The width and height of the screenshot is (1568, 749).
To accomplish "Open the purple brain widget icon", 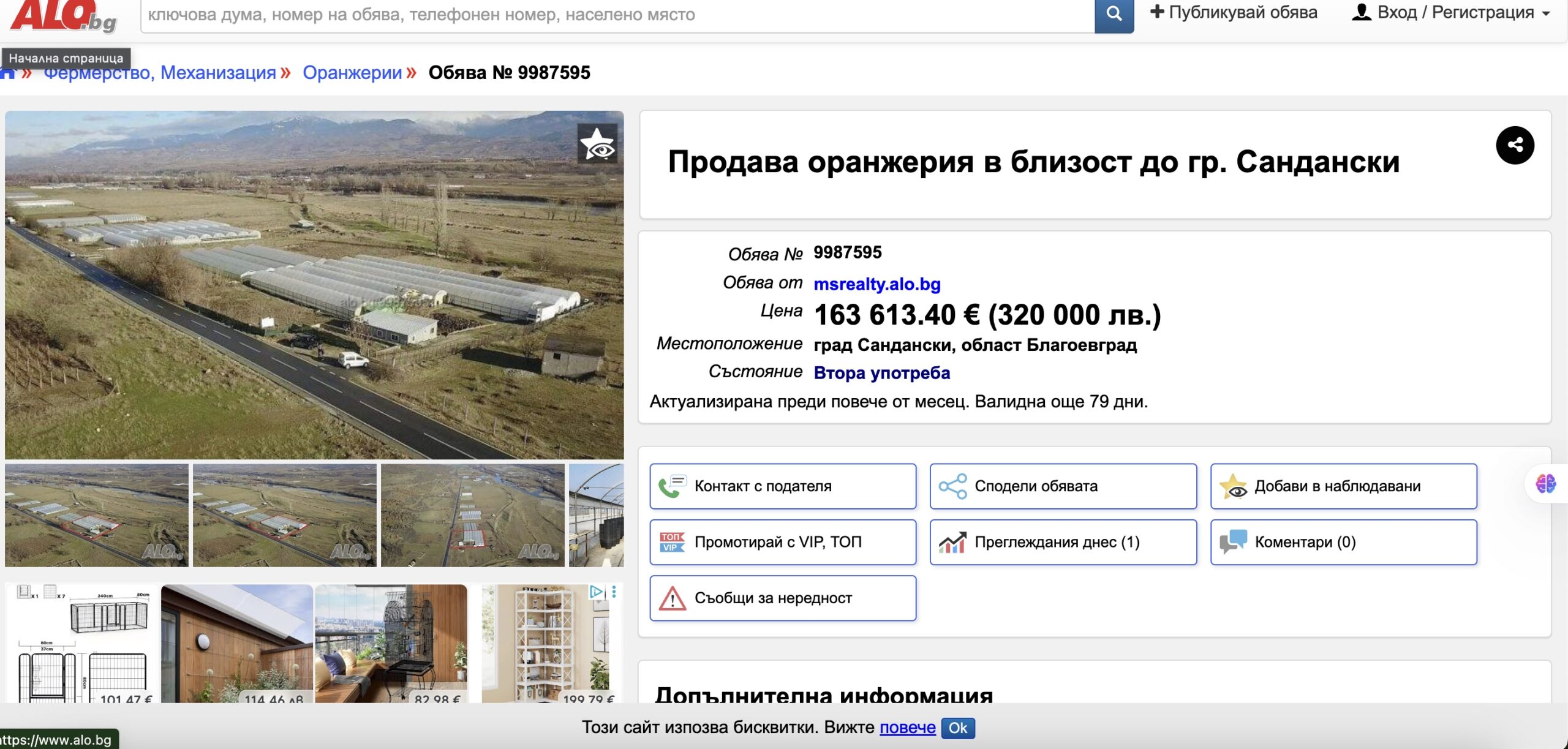I will 1545,484.
